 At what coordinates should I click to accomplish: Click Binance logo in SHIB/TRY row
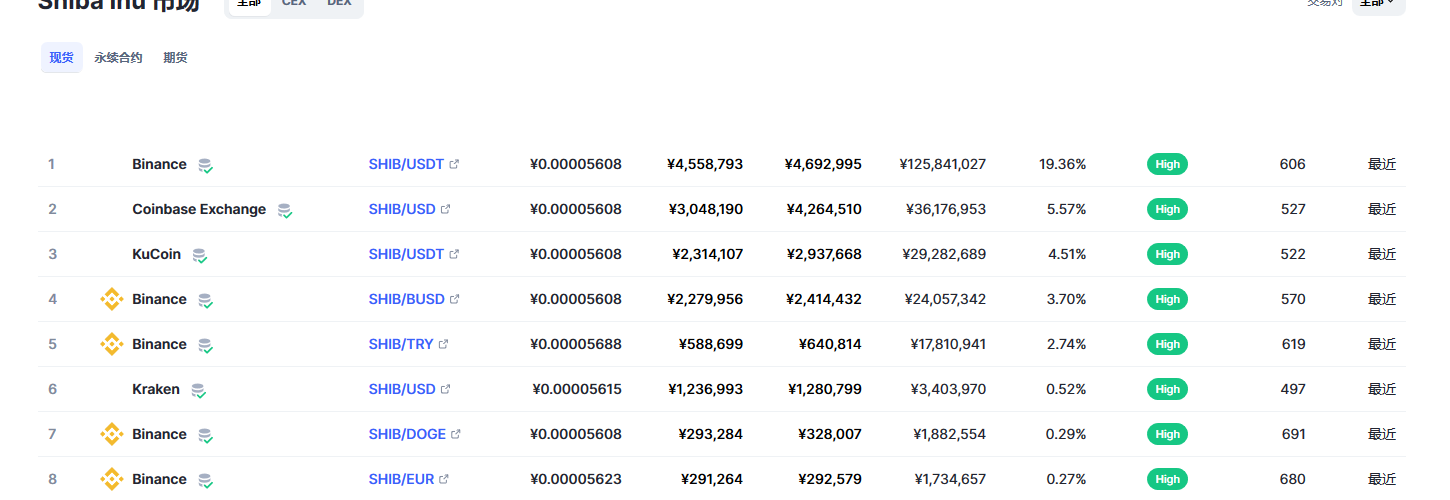pyautogui.click(x=111, y=344)
